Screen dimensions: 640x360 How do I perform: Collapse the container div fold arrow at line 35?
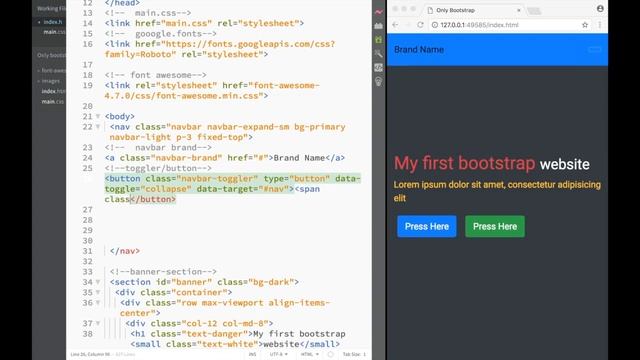[98, 293]
